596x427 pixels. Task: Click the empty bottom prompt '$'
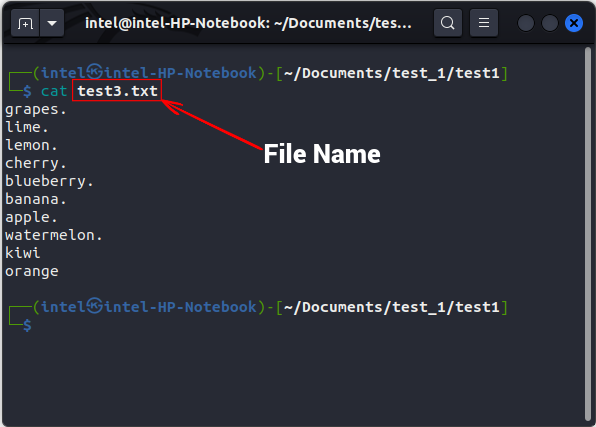point(27,325)
